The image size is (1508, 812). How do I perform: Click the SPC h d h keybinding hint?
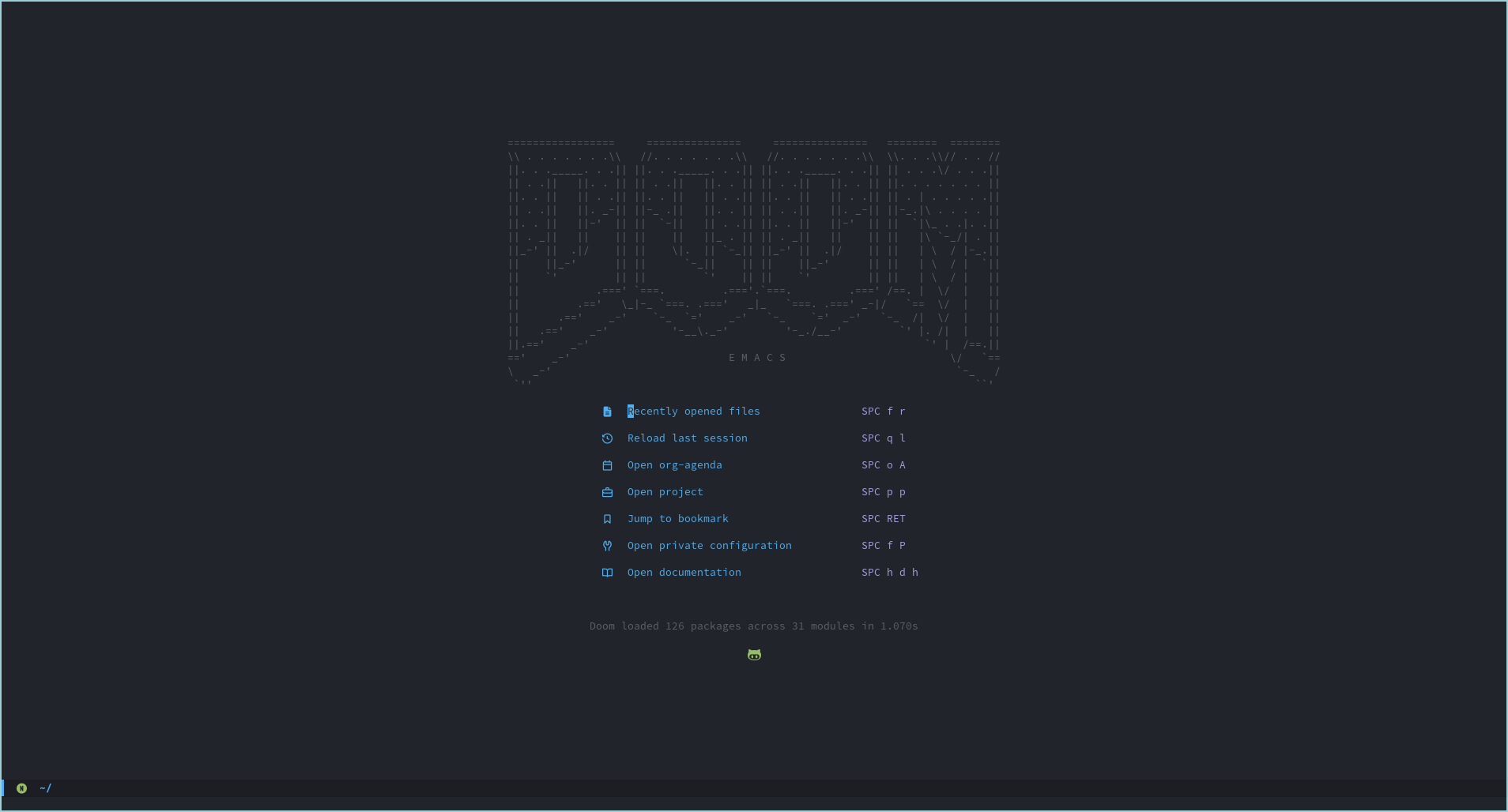tap(889, 573)
